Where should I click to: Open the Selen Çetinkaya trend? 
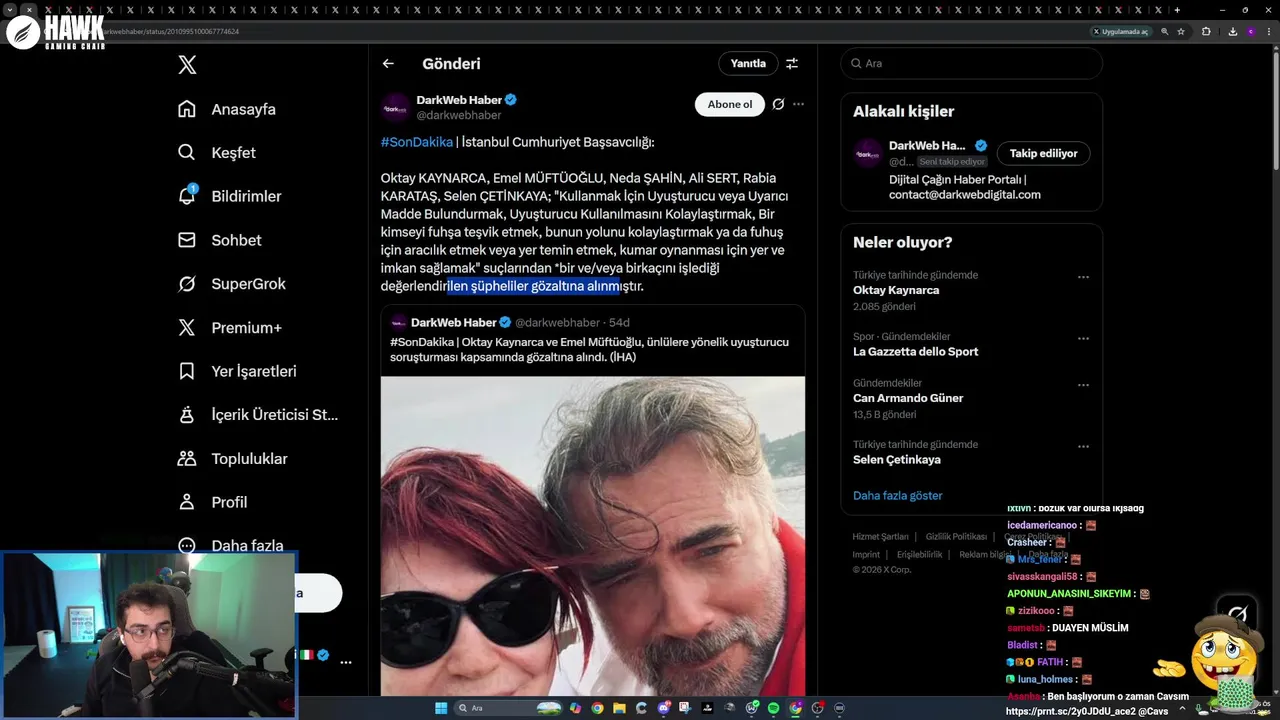pyautogui.click(x=897, y=460)
